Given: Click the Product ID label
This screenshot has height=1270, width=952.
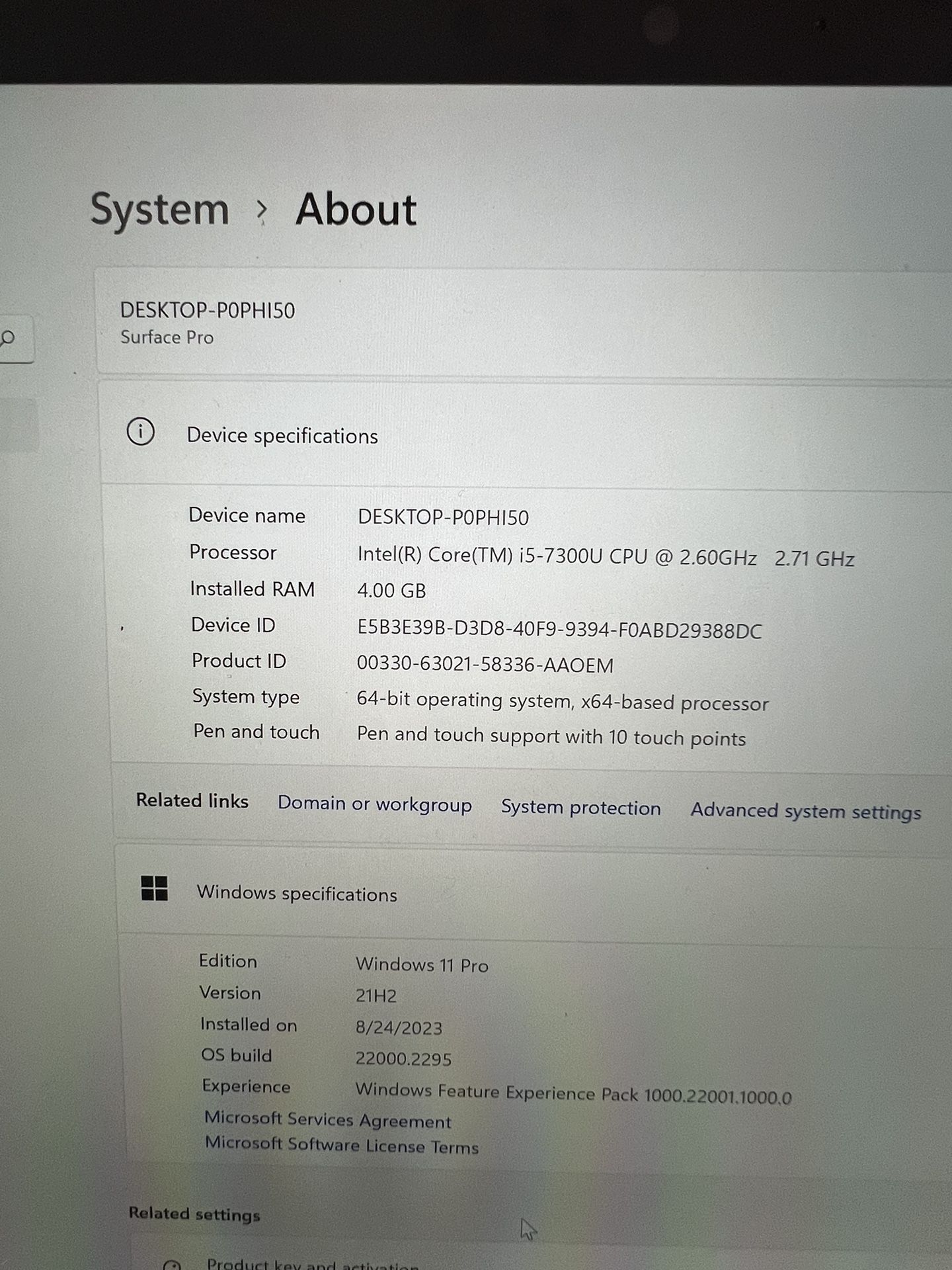Looking at the screenshot, I should [239, 660].
